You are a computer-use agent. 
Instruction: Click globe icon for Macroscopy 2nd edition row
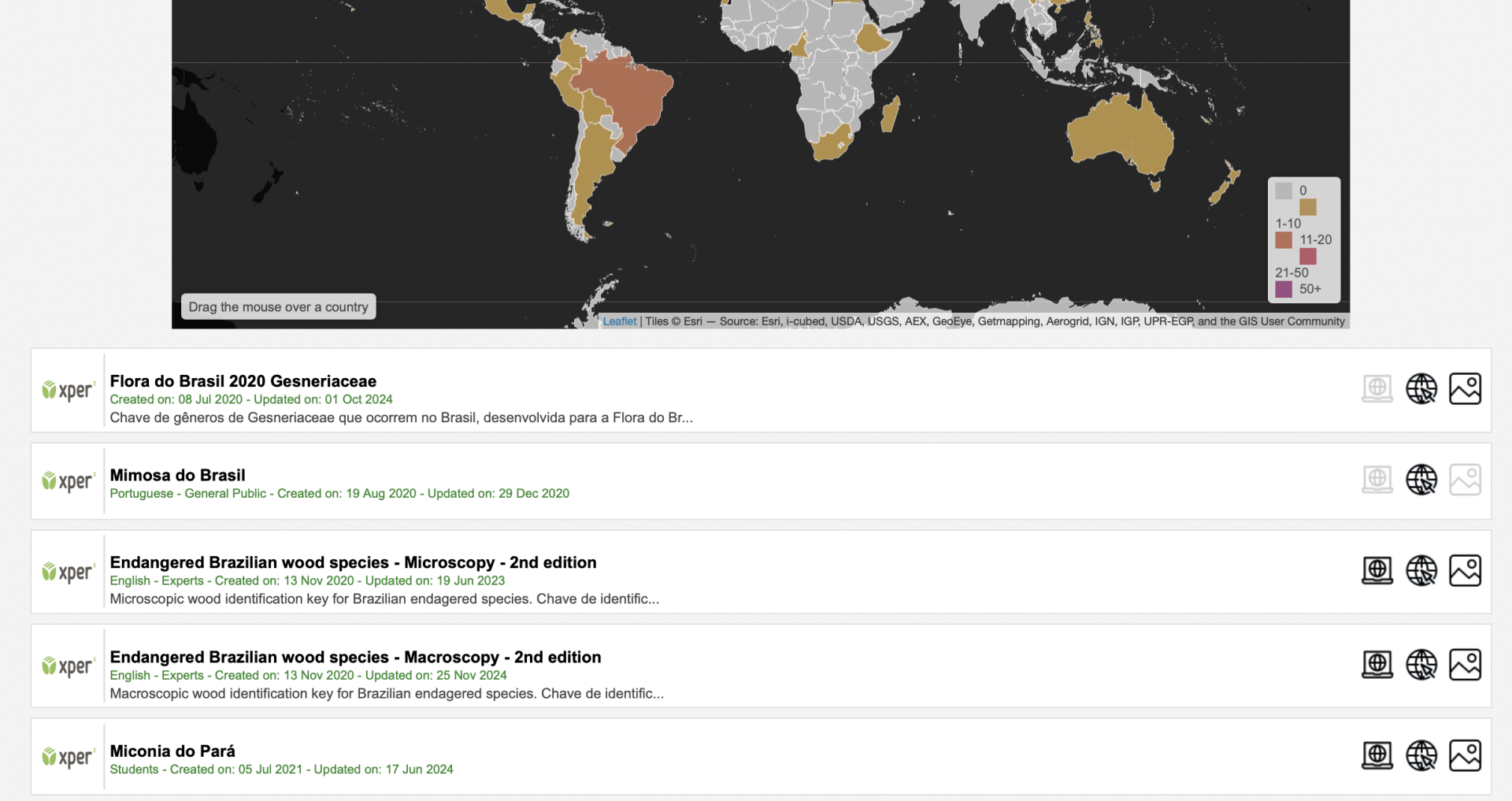click(x=1421, y=665)
